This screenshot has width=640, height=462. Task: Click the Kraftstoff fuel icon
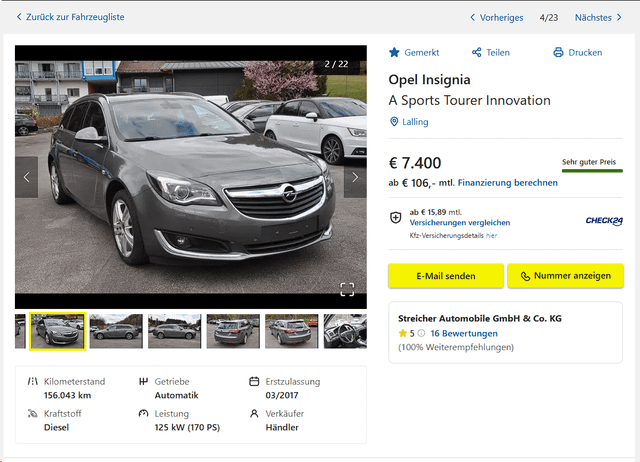click(x=33, y=413)
